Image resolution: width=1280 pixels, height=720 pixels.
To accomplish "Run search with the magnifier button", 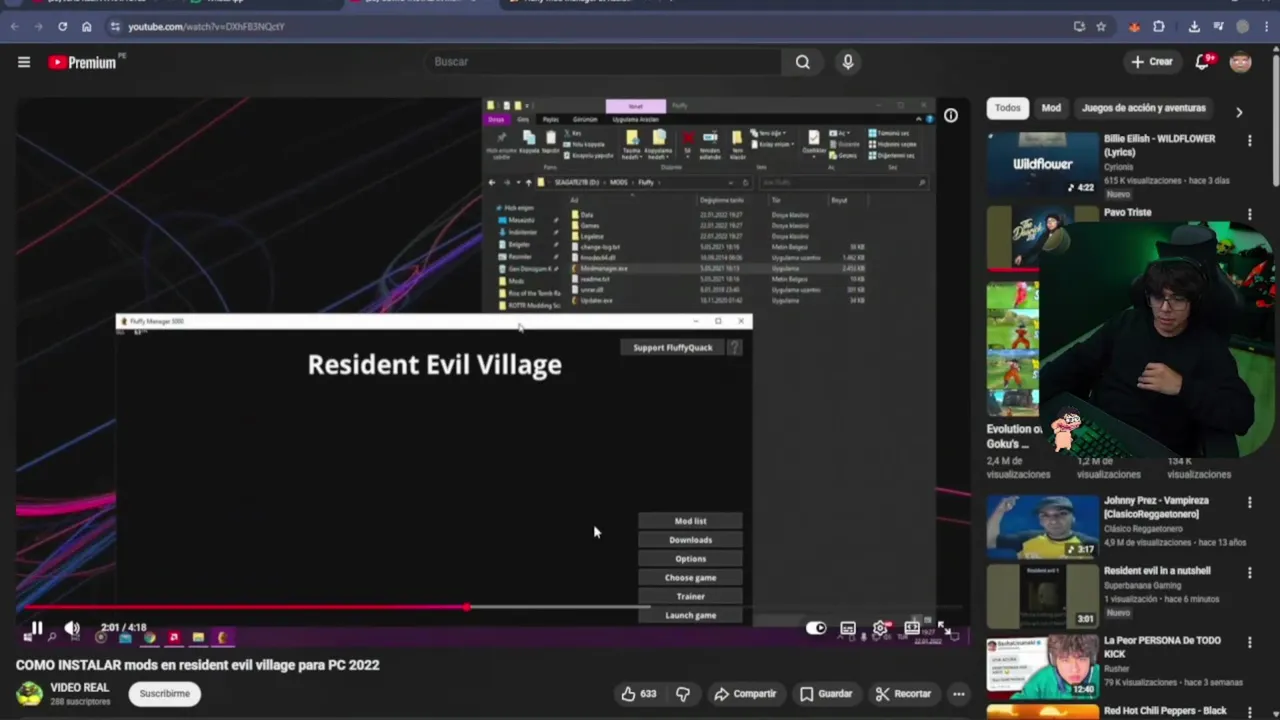I will pos(803,62).
